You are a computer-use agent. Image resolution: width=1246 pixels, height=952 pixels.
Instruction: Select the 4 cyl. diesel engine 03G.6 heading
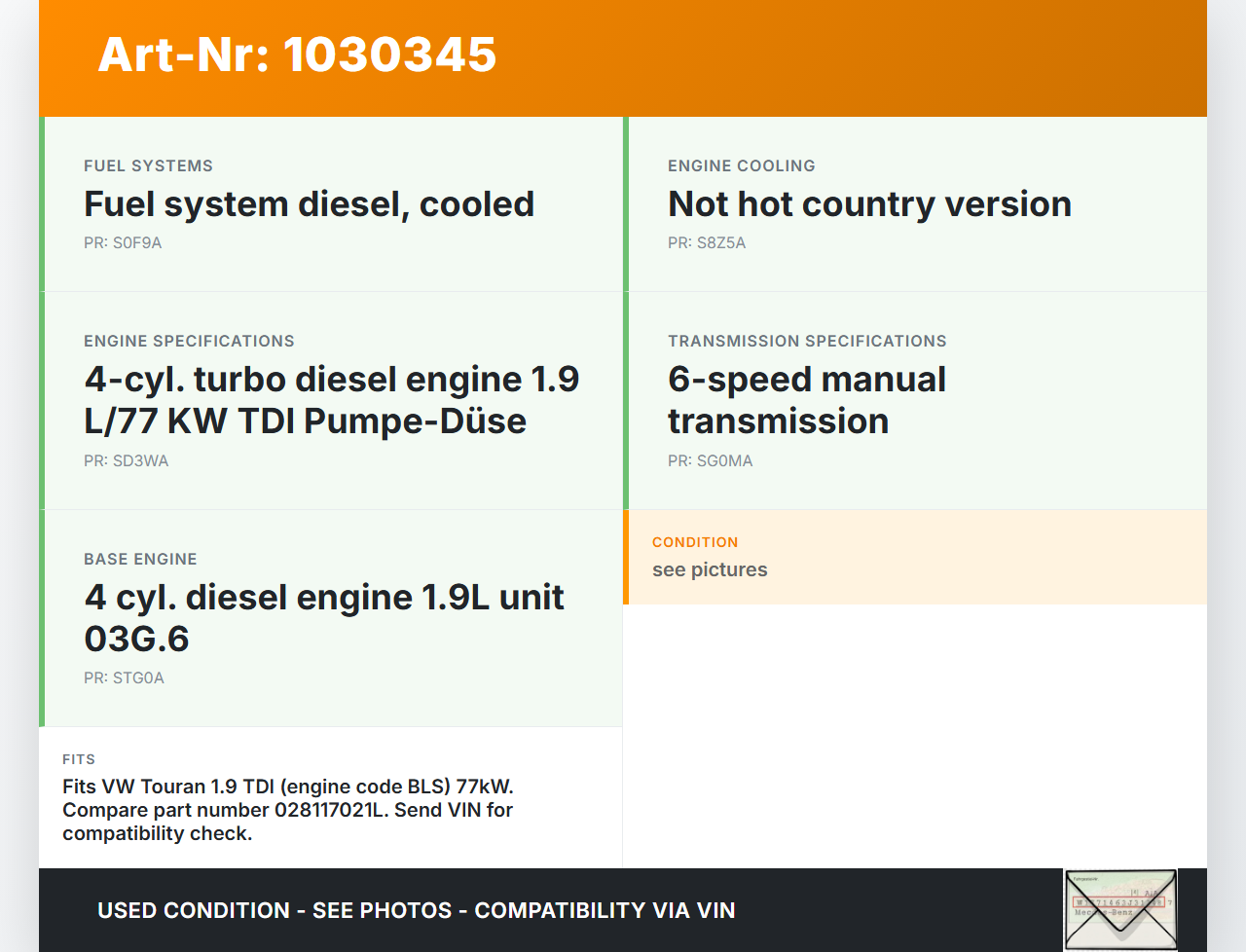(323, 618)
